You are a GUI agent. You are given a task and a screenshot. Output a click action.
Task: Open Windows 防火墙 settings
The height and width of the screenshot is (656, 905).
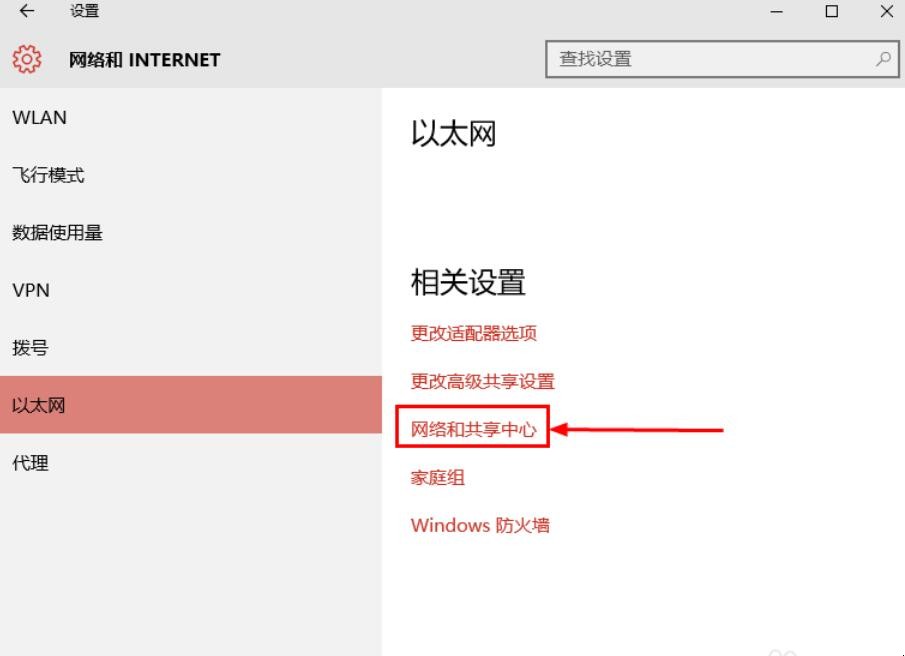point(481,525)
